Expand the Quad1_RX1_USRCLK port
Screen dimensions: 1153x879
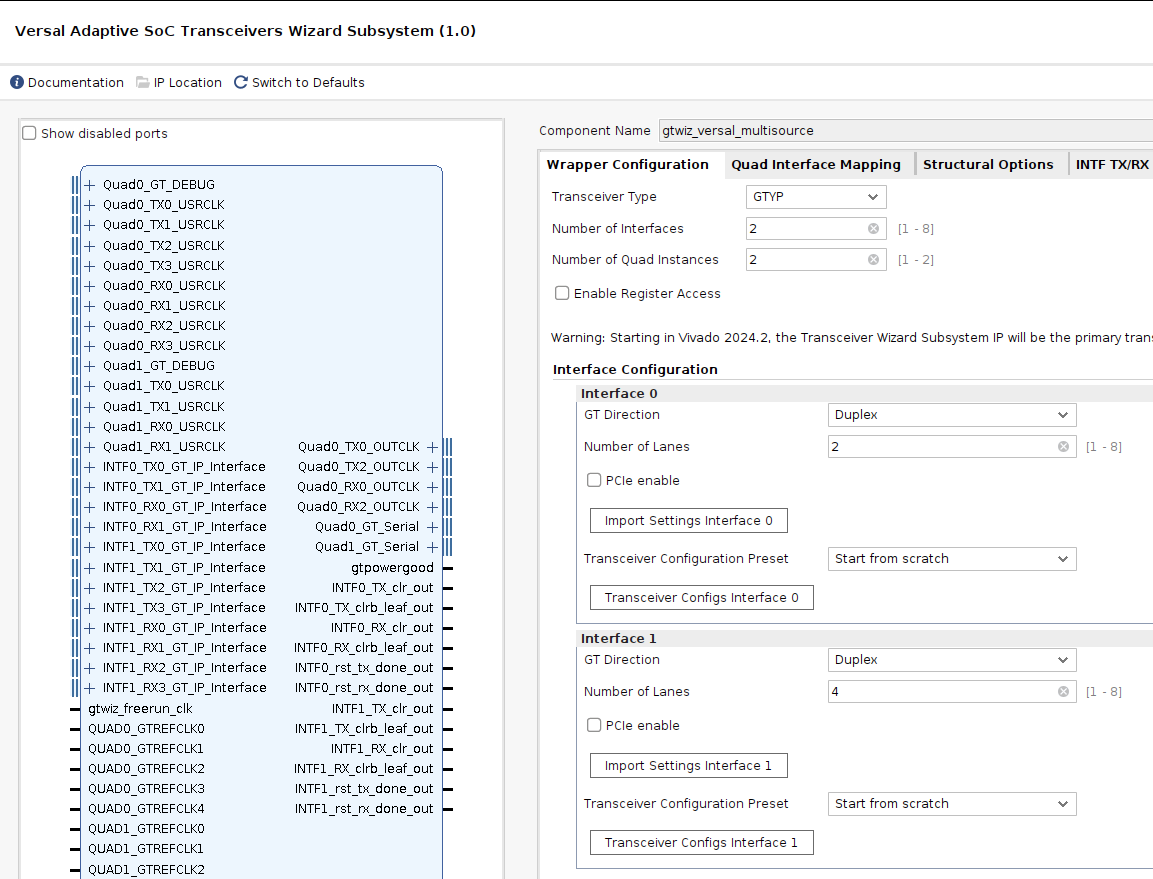click(90, 446)
